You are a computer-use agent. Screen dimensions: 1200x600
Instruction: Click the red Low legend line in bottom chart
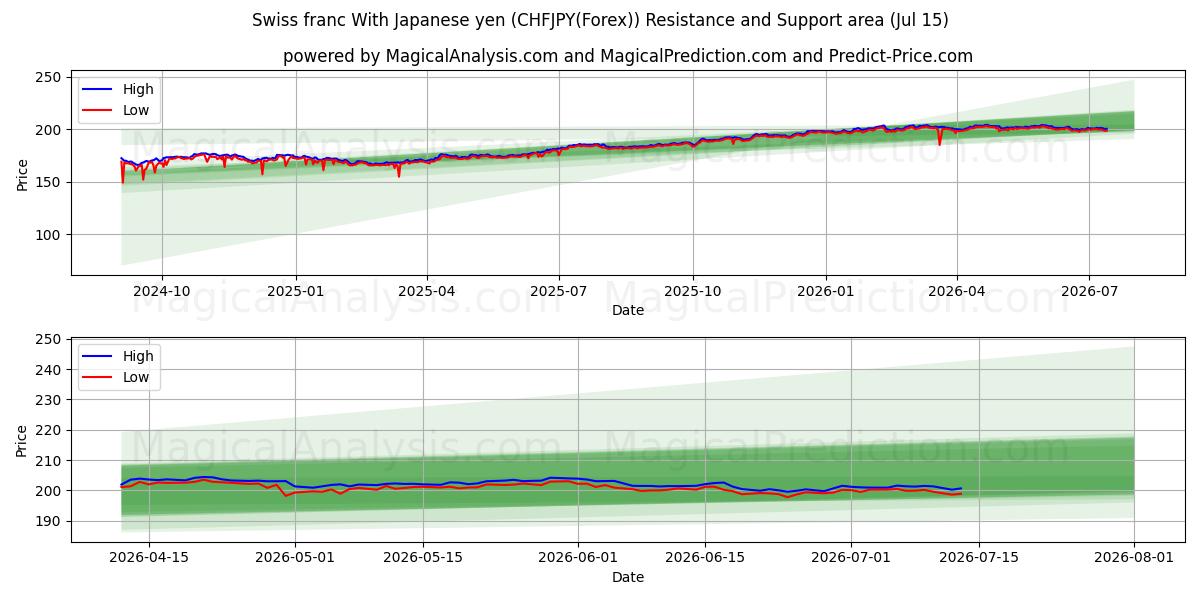(99, 378)
